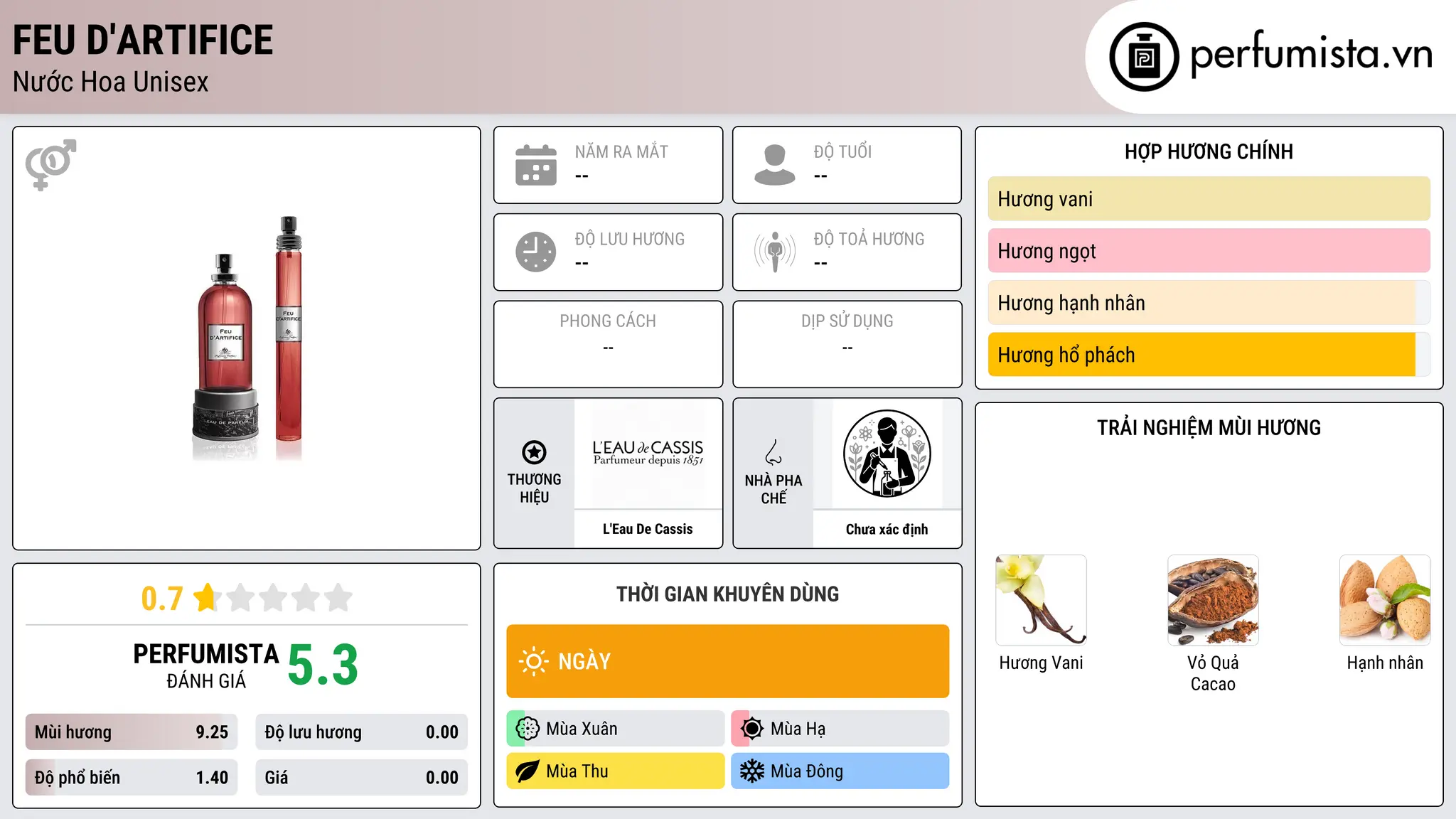This screenshot has width=1456, height=819.
Task: Click the Giá 0.00 score bar
Action: pos(362,778)
